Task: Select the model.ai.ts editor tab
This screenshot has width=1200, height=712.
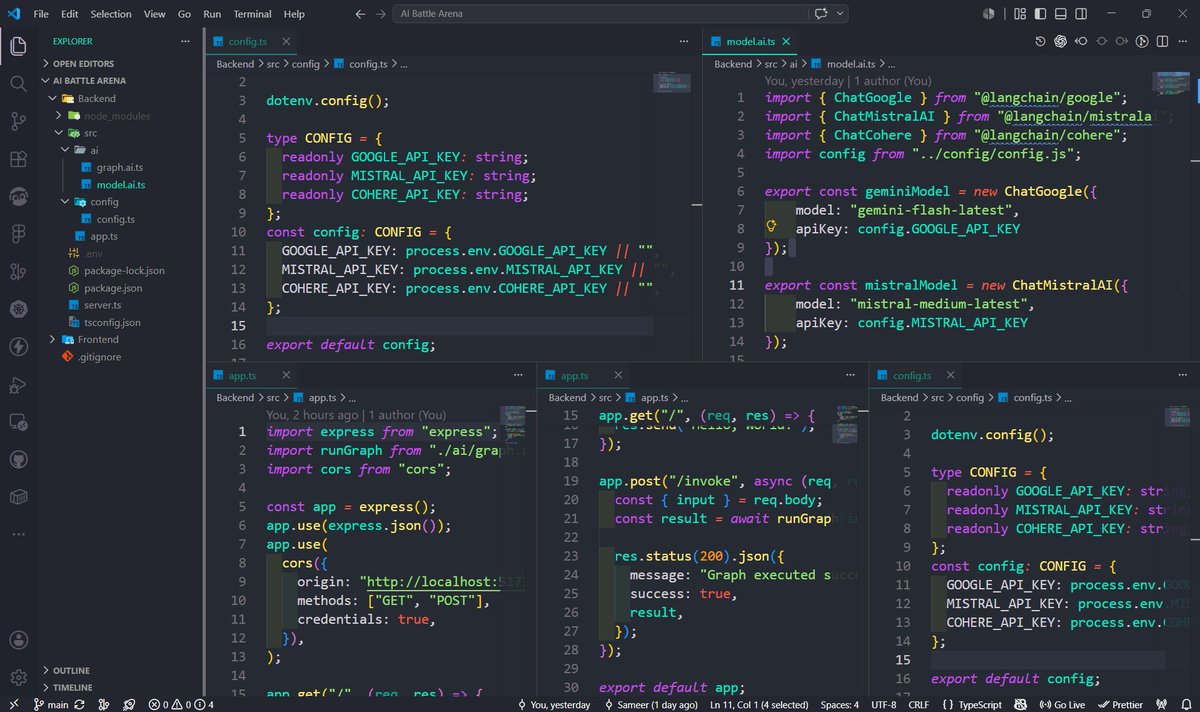Action: point(751,41)
